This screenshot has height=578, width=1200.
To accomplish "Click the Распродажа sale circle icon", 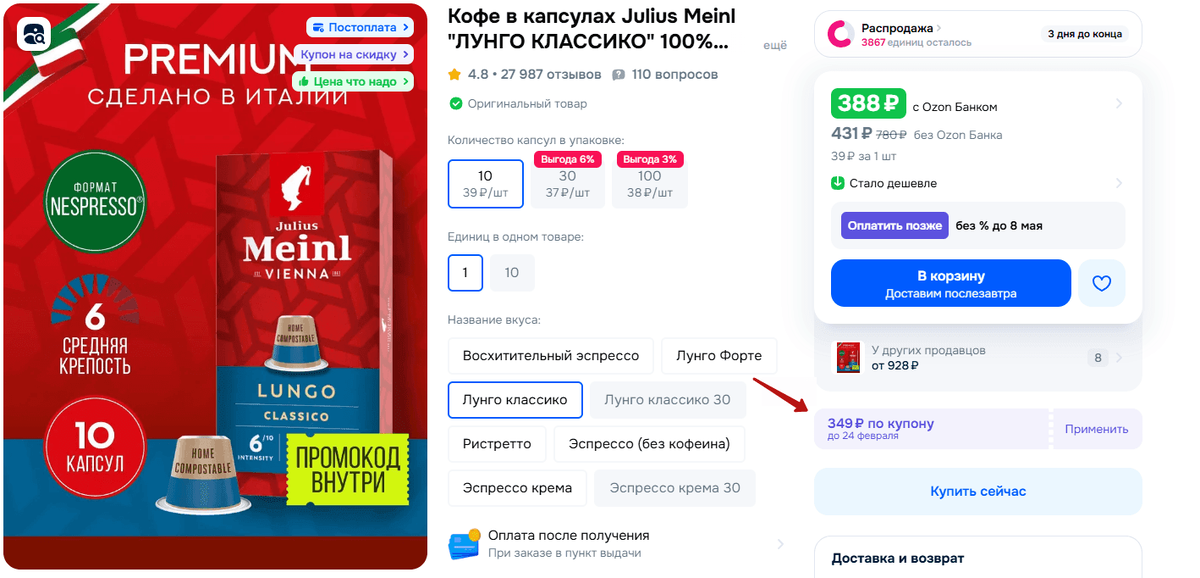I will [841, 34].
